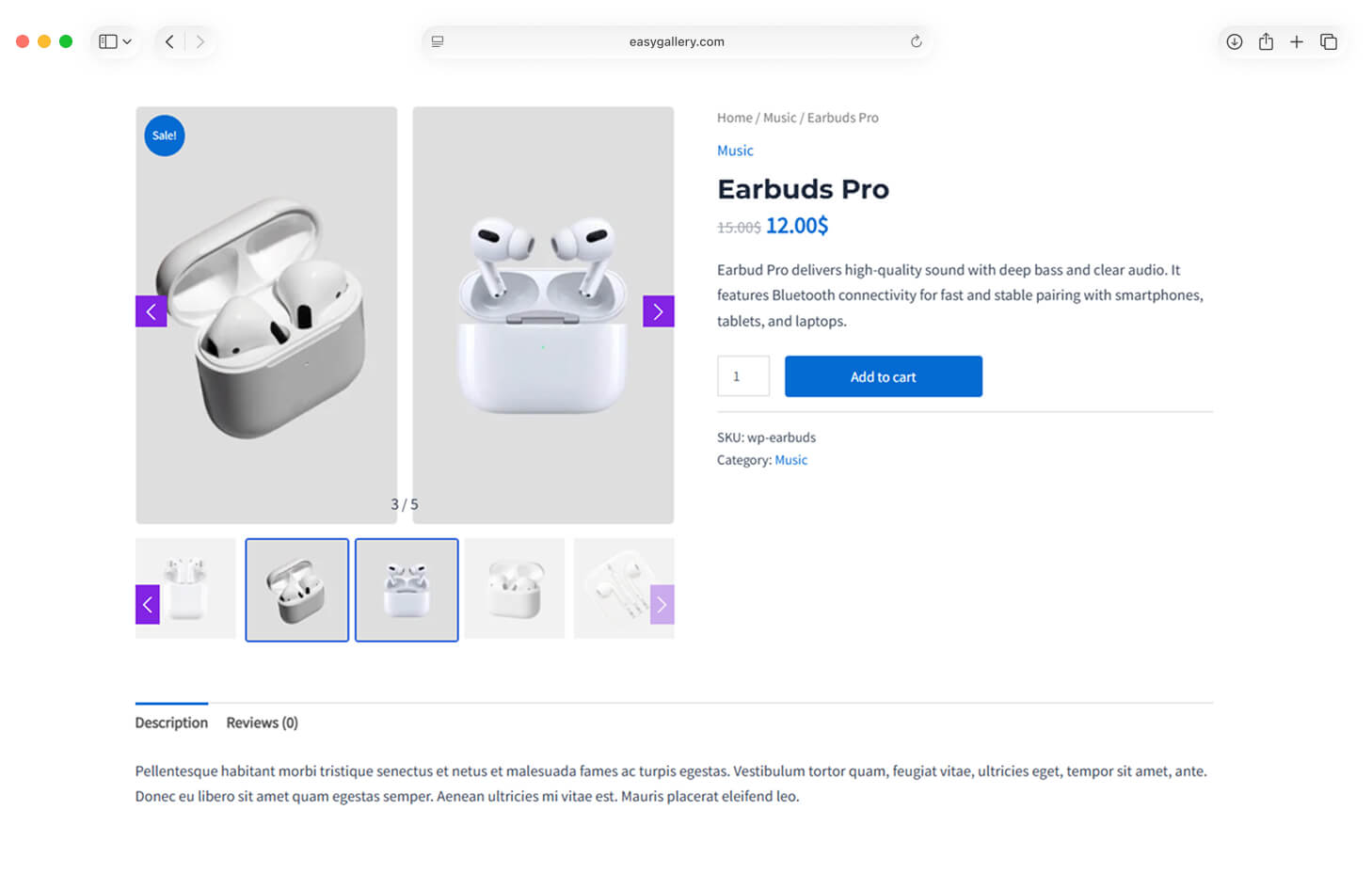Screen dimensions: 1372x874
Task: Show previous image in main gallery
Action: click(x=151, y=311)
